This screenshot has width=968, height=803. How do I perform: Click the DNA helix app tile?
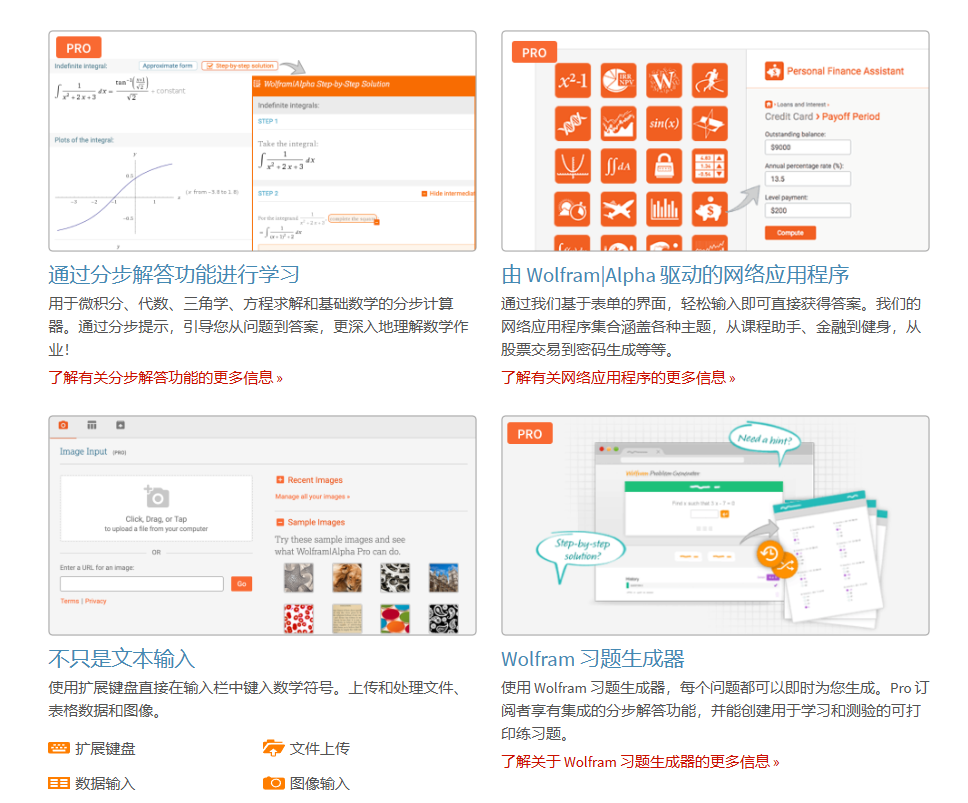[x=572, y=123]
